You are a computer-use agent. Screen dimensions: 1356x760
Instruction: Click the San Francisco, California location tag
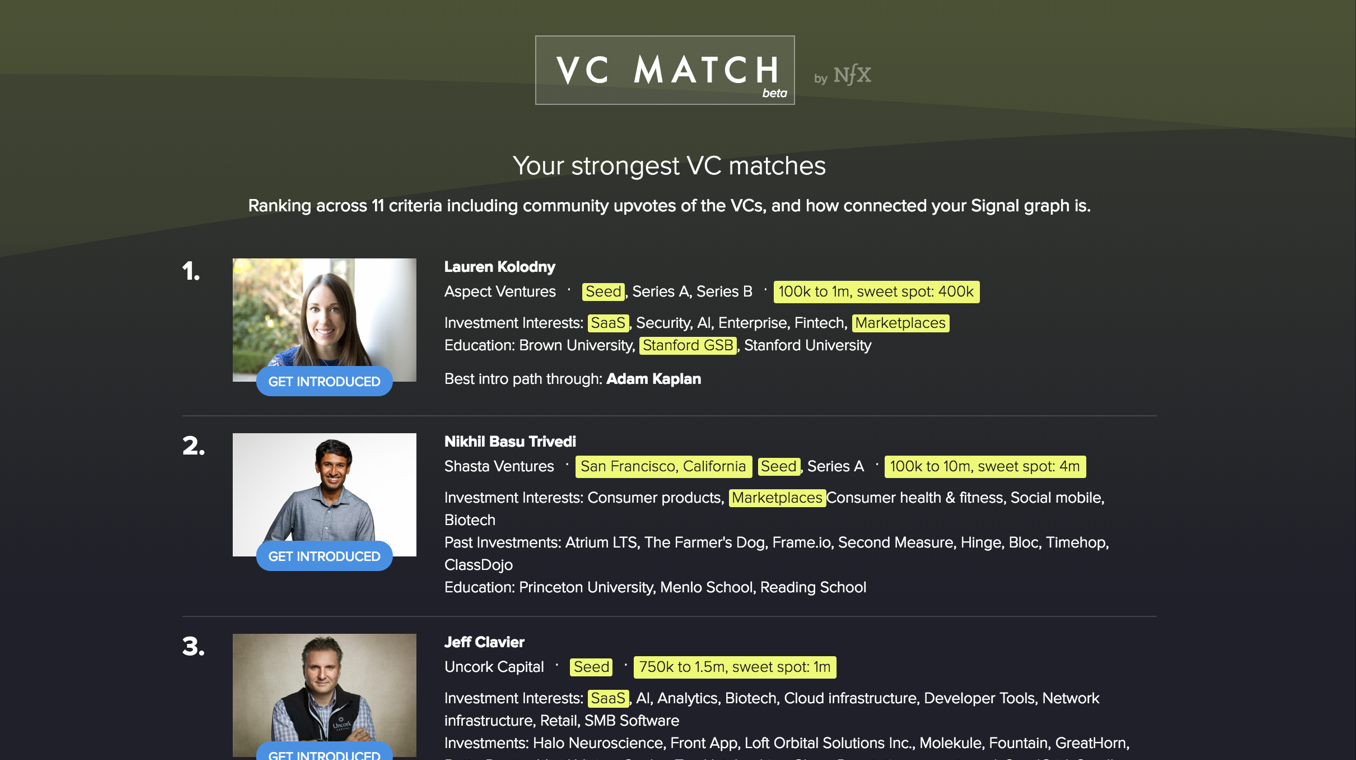[x=663, y=466]
